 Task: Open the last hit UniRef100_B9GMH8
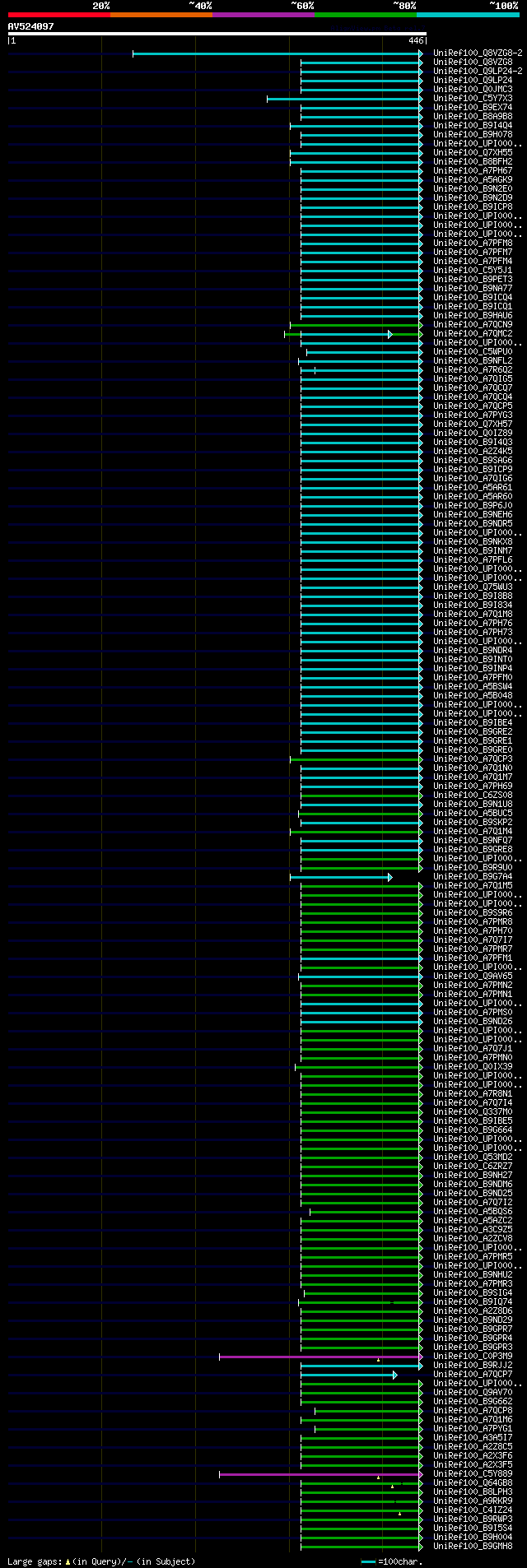click(473, 1546)
